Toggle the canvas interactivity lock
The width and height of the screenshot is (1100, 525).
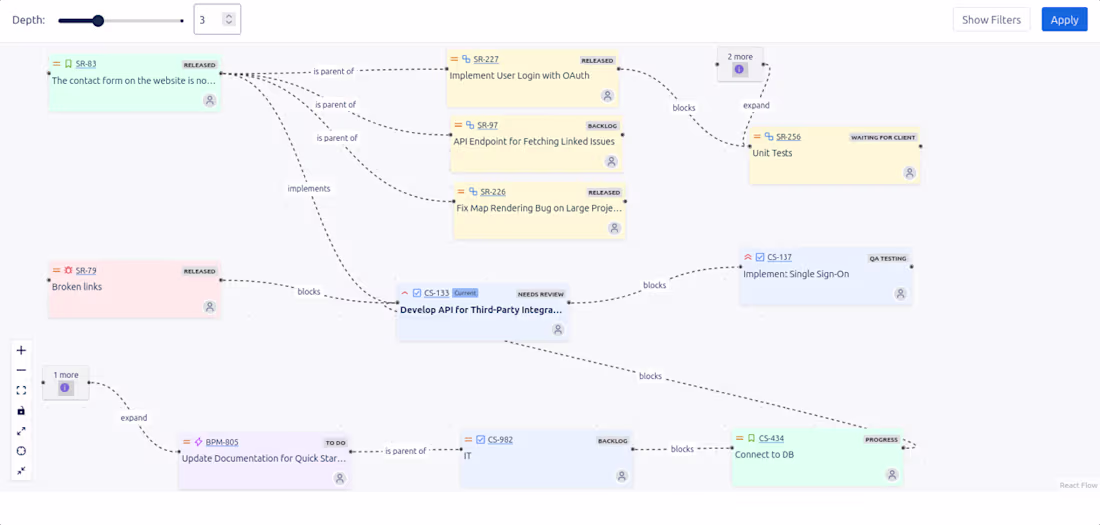click(x=21, y=411)
